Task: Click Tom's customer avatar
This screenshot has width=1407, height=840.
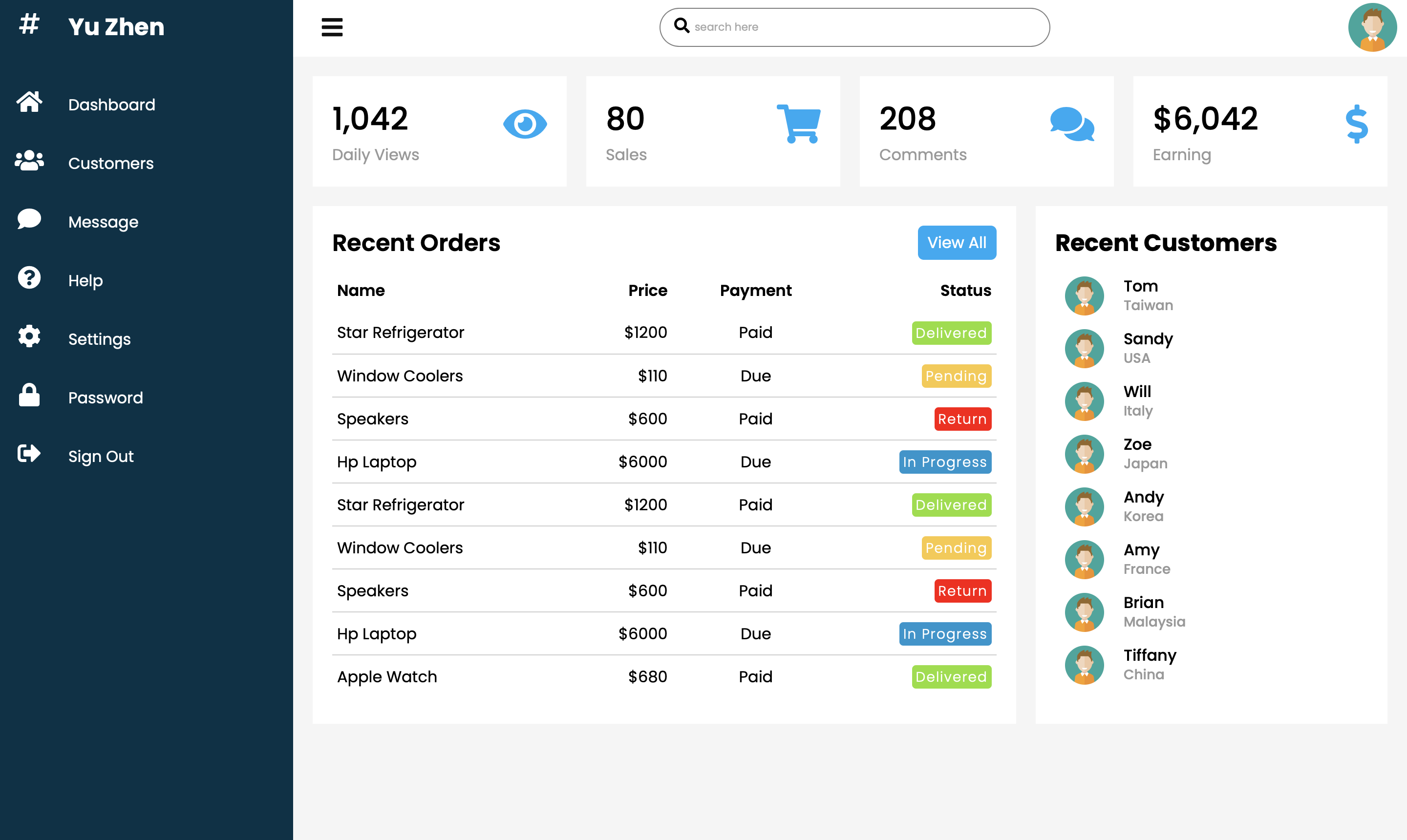Action: (x=1084, y=295)
